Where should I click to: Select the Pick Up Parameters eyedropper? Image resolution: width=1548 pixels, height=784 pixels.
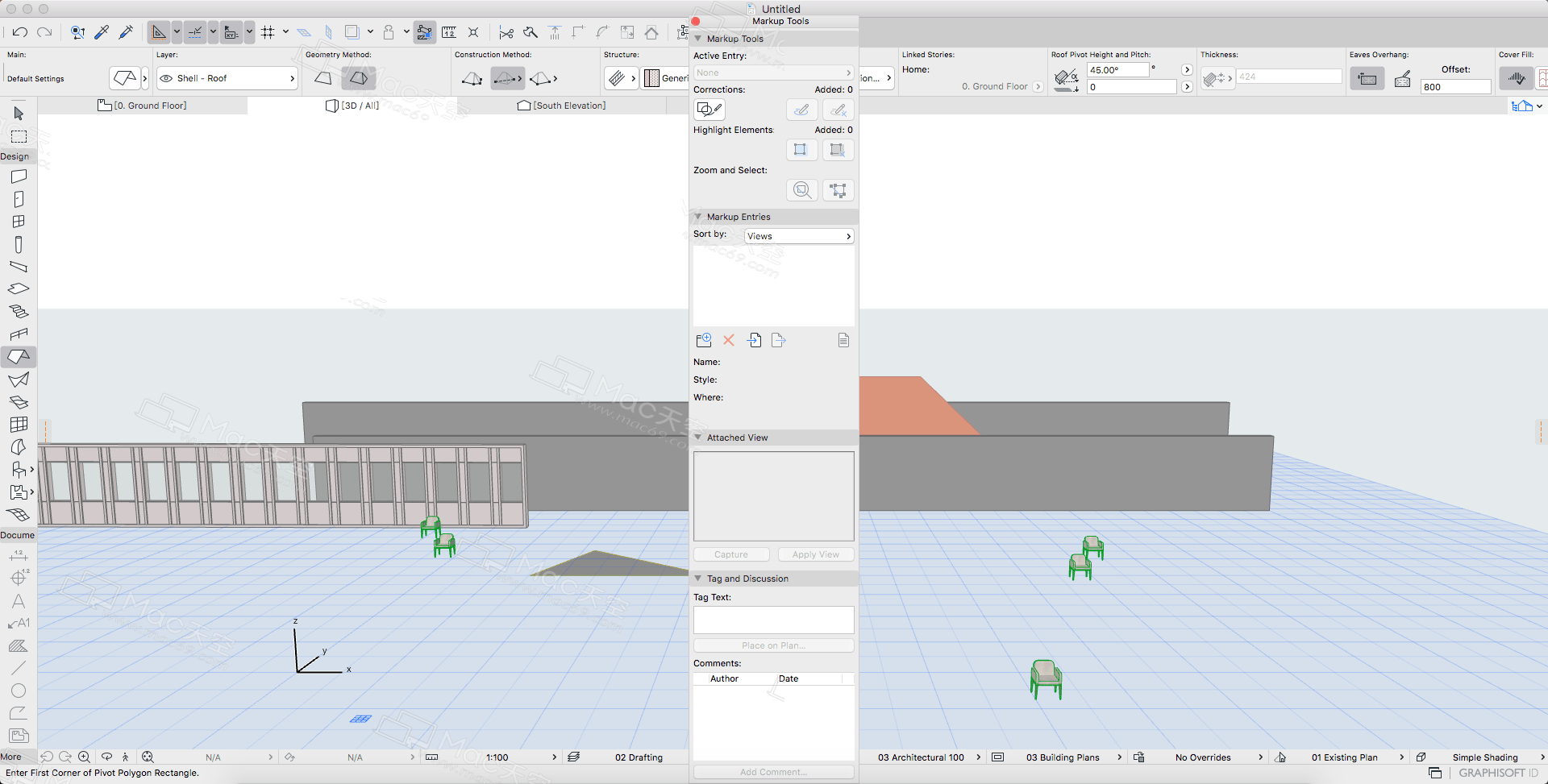(102, 32)
